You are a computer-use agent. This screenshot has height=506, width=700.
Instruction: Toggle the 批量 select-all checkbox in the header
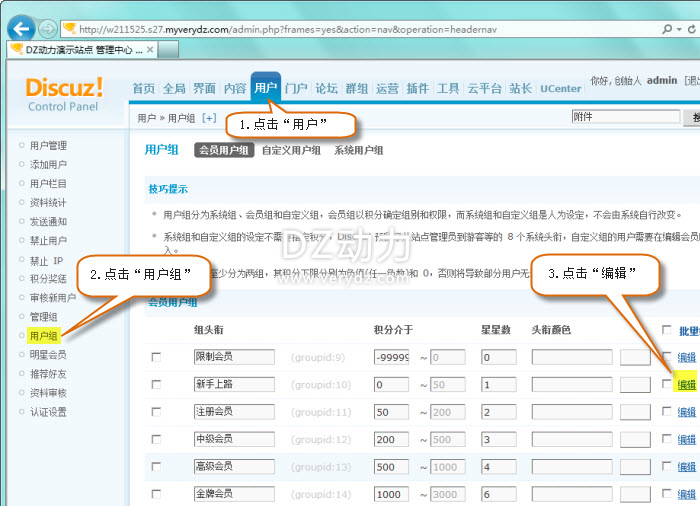tap(667, 330)
